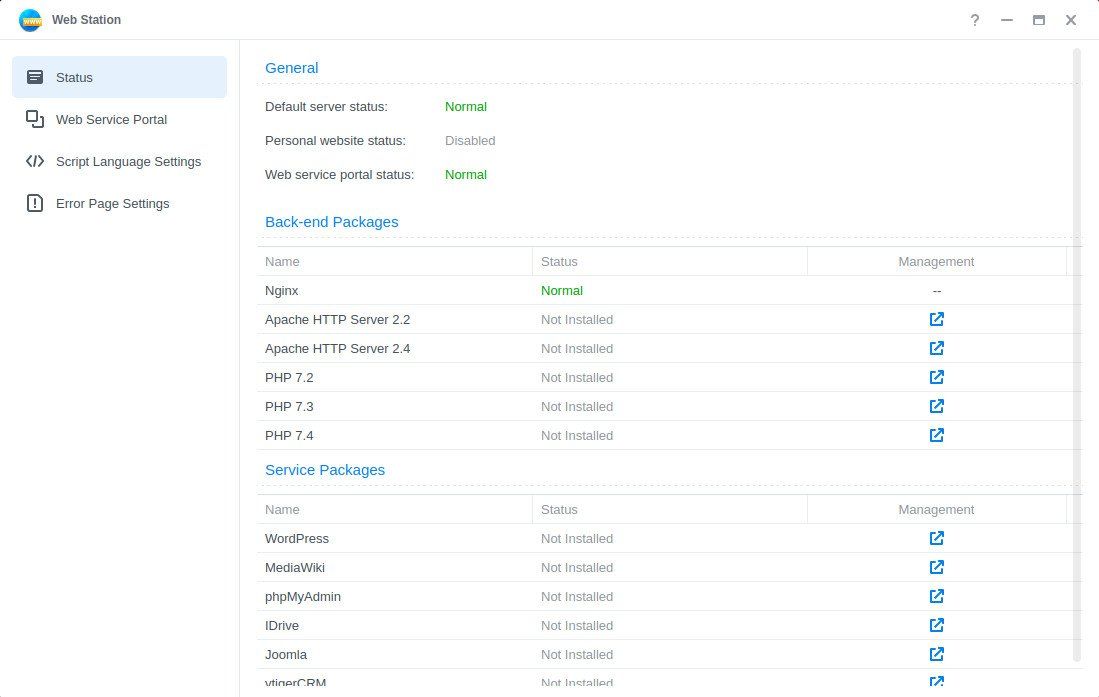Click the Web Station app icon

[30, 20]
